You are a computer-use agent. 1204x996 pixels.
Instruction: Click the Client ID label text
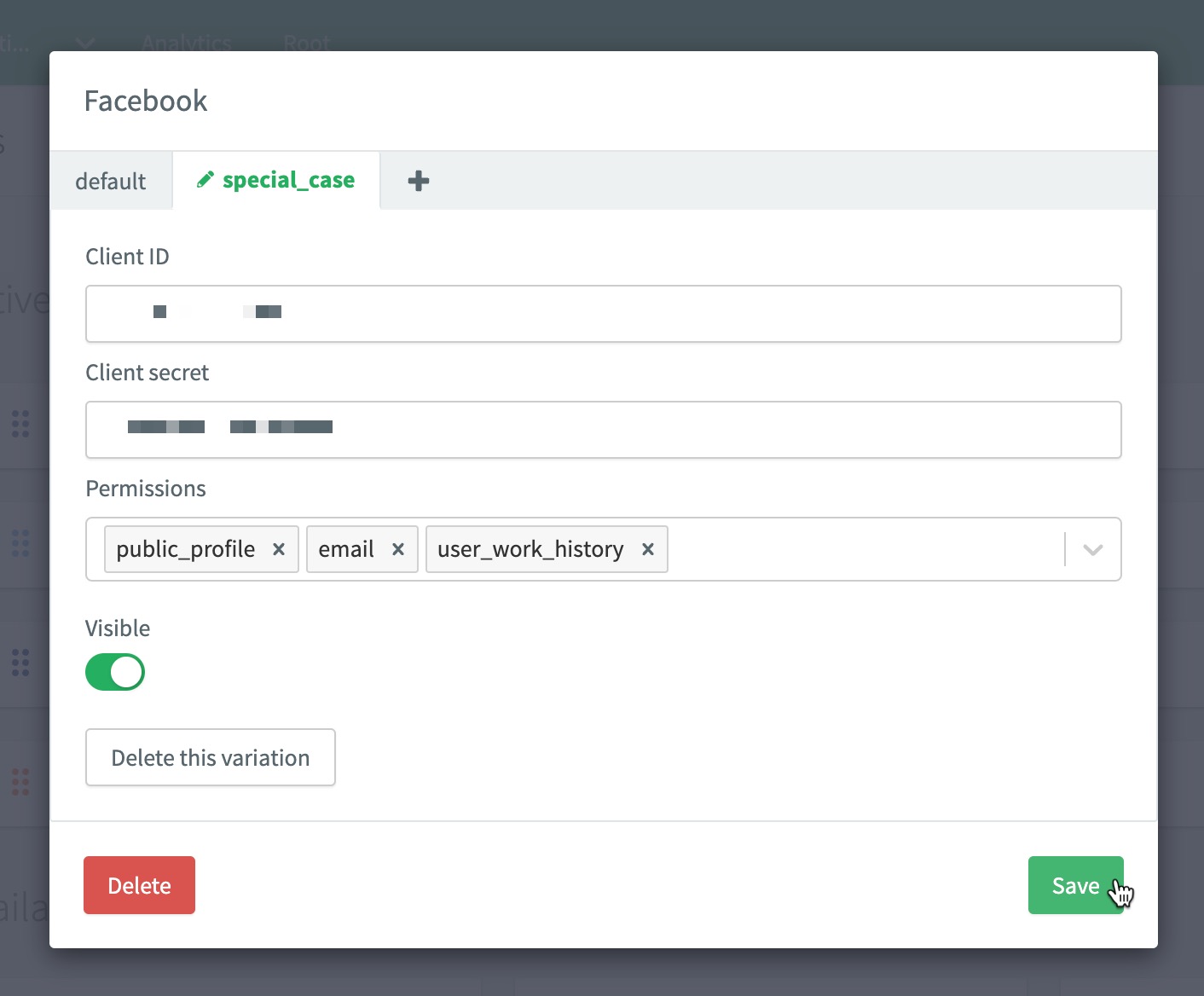point(127,257)
